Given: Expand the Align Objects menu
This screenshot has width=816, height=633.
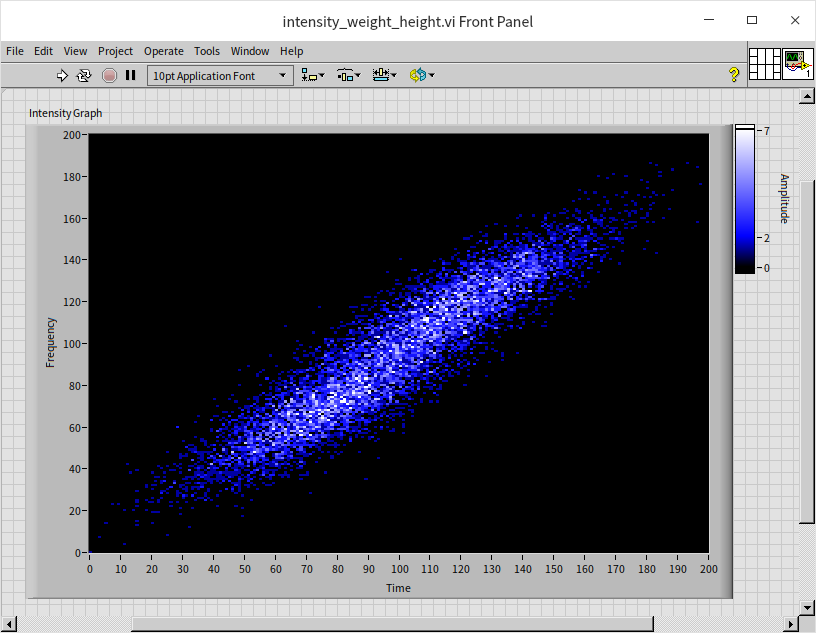Looking at the screenshot, I should click(313, 75).
